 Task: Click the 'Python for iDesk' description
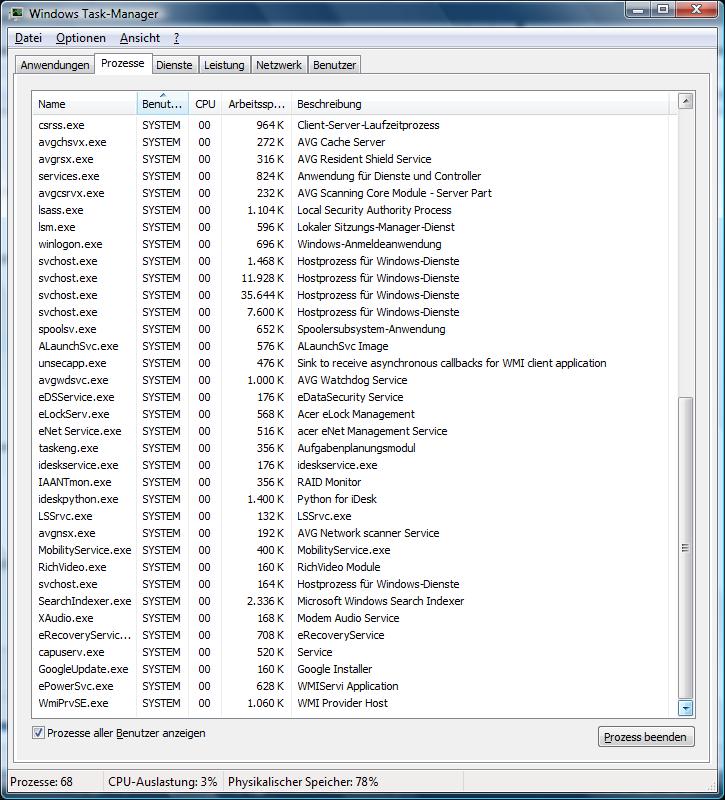click(337, 499)
